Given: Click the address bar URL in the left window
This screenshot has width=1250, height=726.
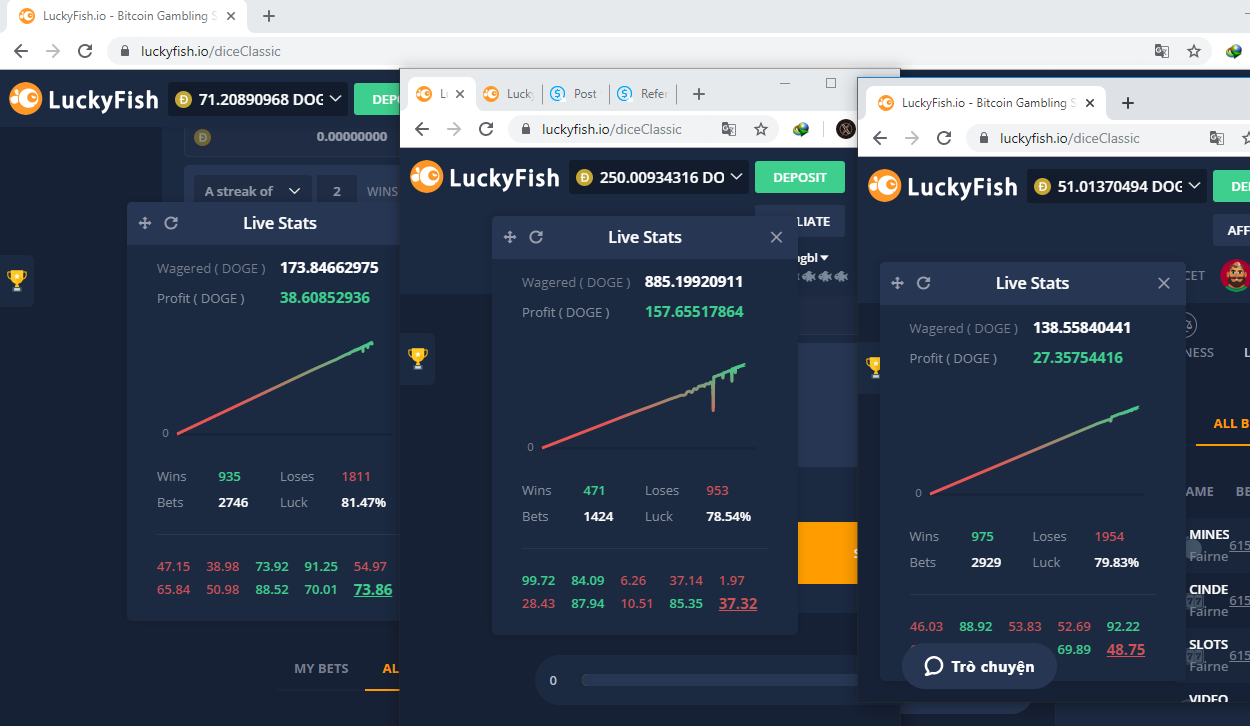Looking at the screenshot, I should pos(211,51).
